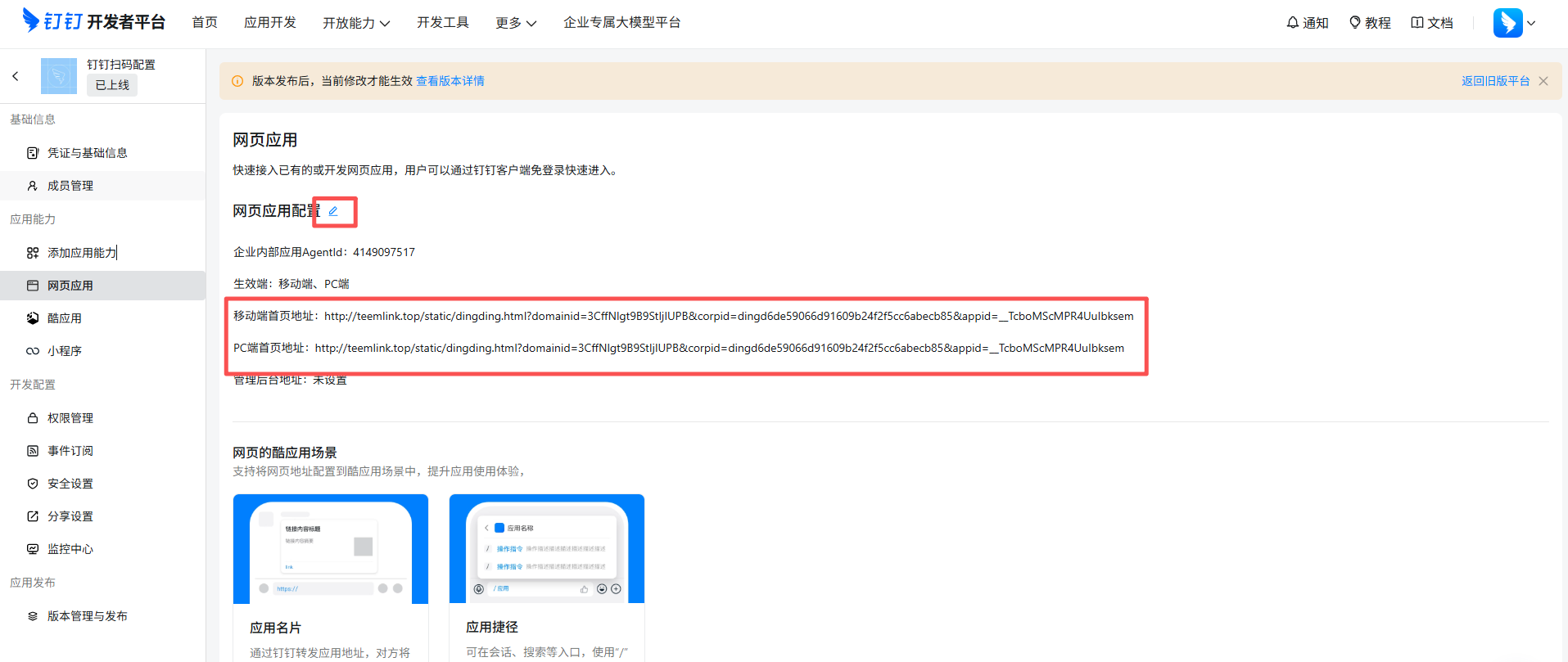
Task: Click the 网页应用 page title
Action: (265, 140)
